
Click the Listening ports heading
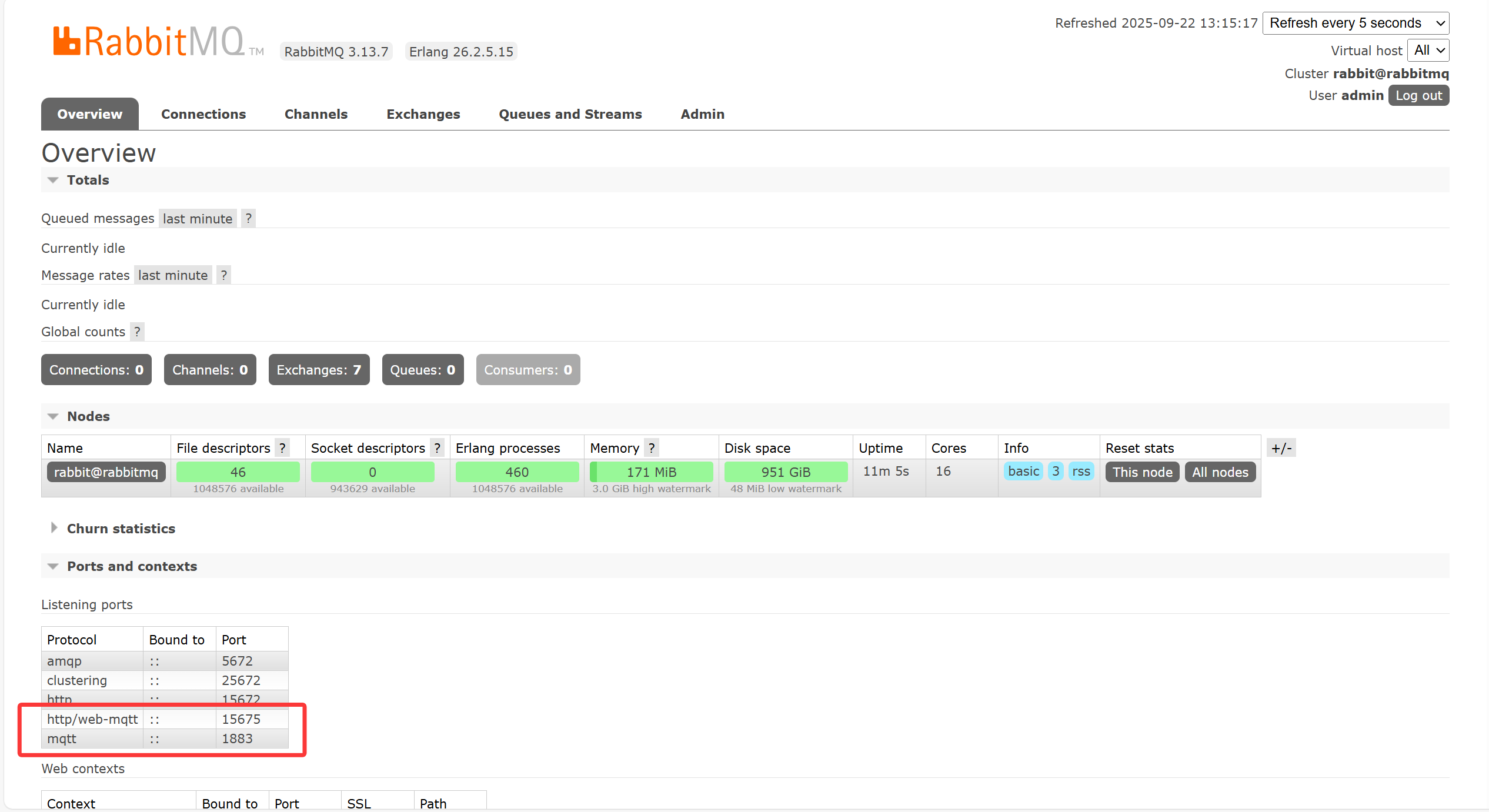click(x=87, y=604)
